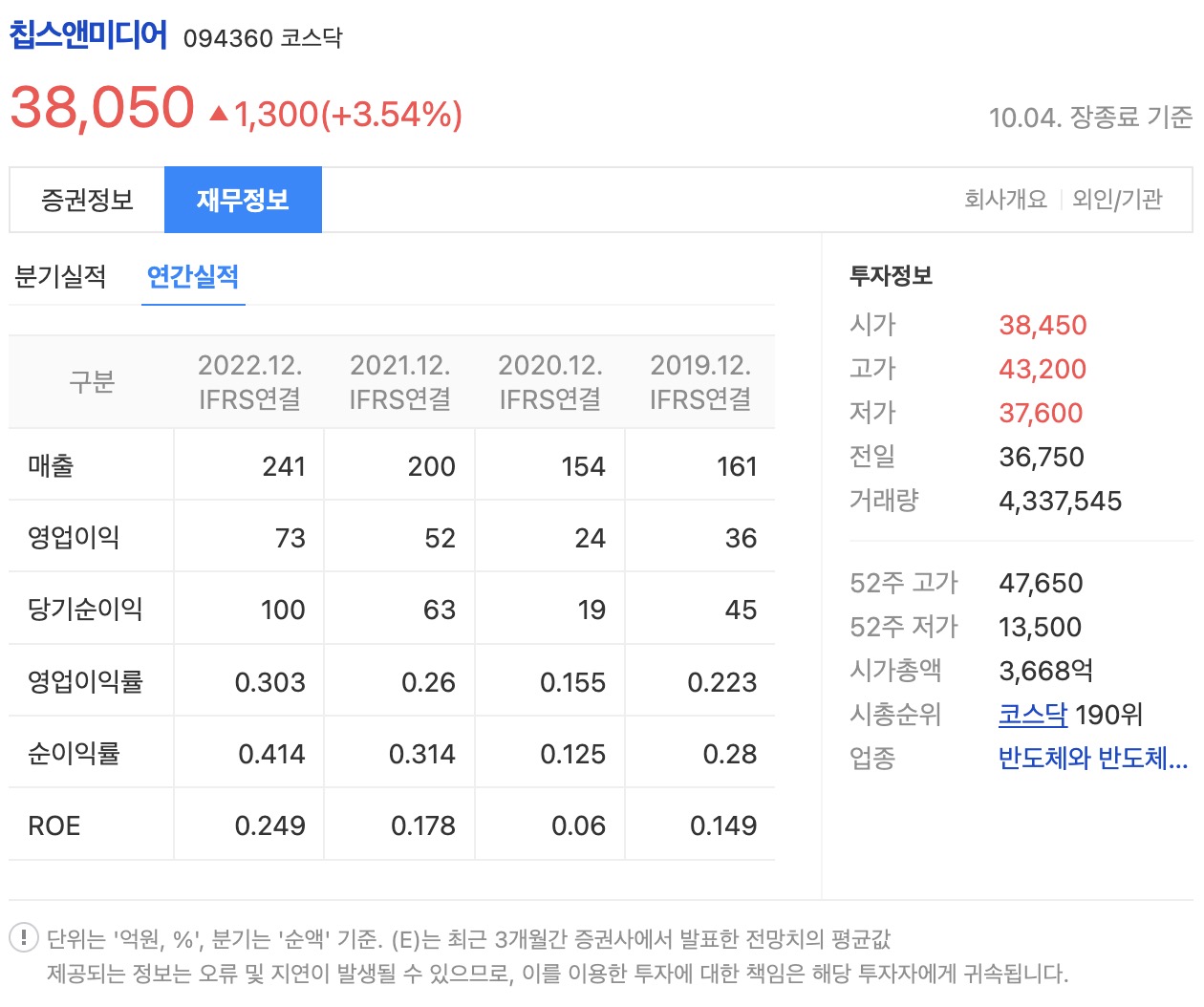Click the 당기순이익 value 100

pyautogui.click(x=283, y=610)
